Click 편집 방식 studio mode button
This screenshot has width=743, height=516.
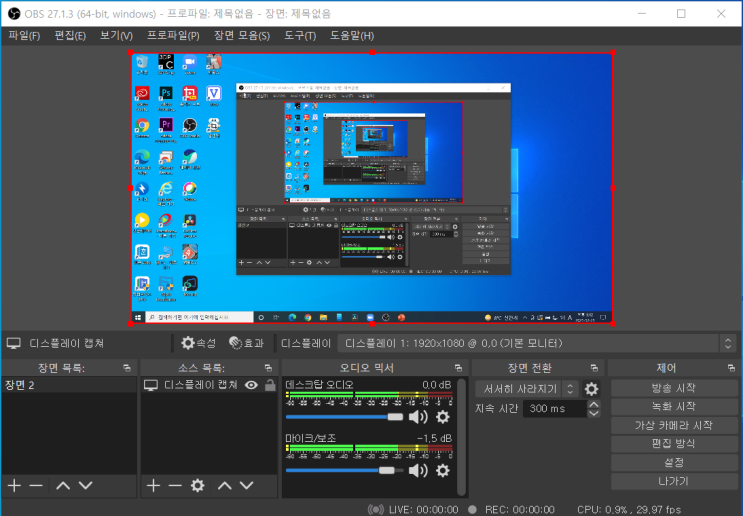[x=673, y=444]
